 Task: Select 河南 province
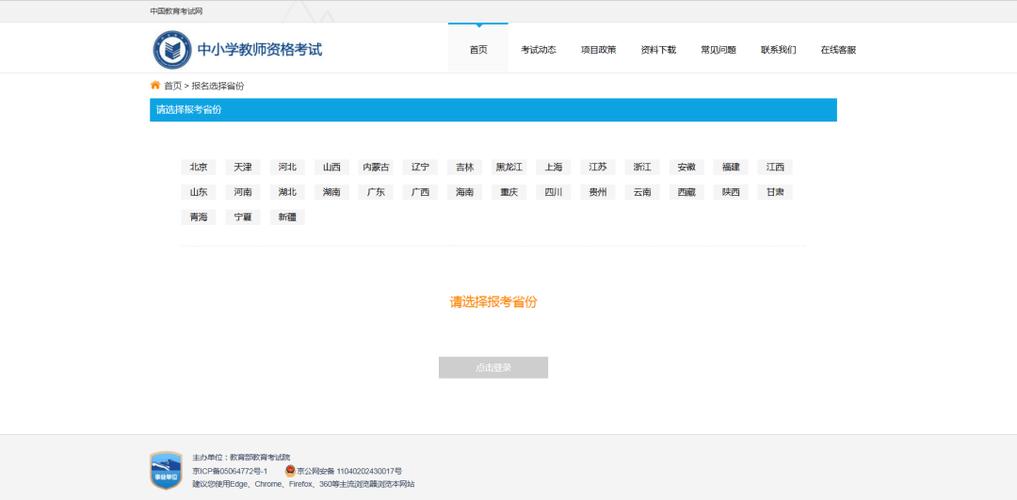click(243, 192)
